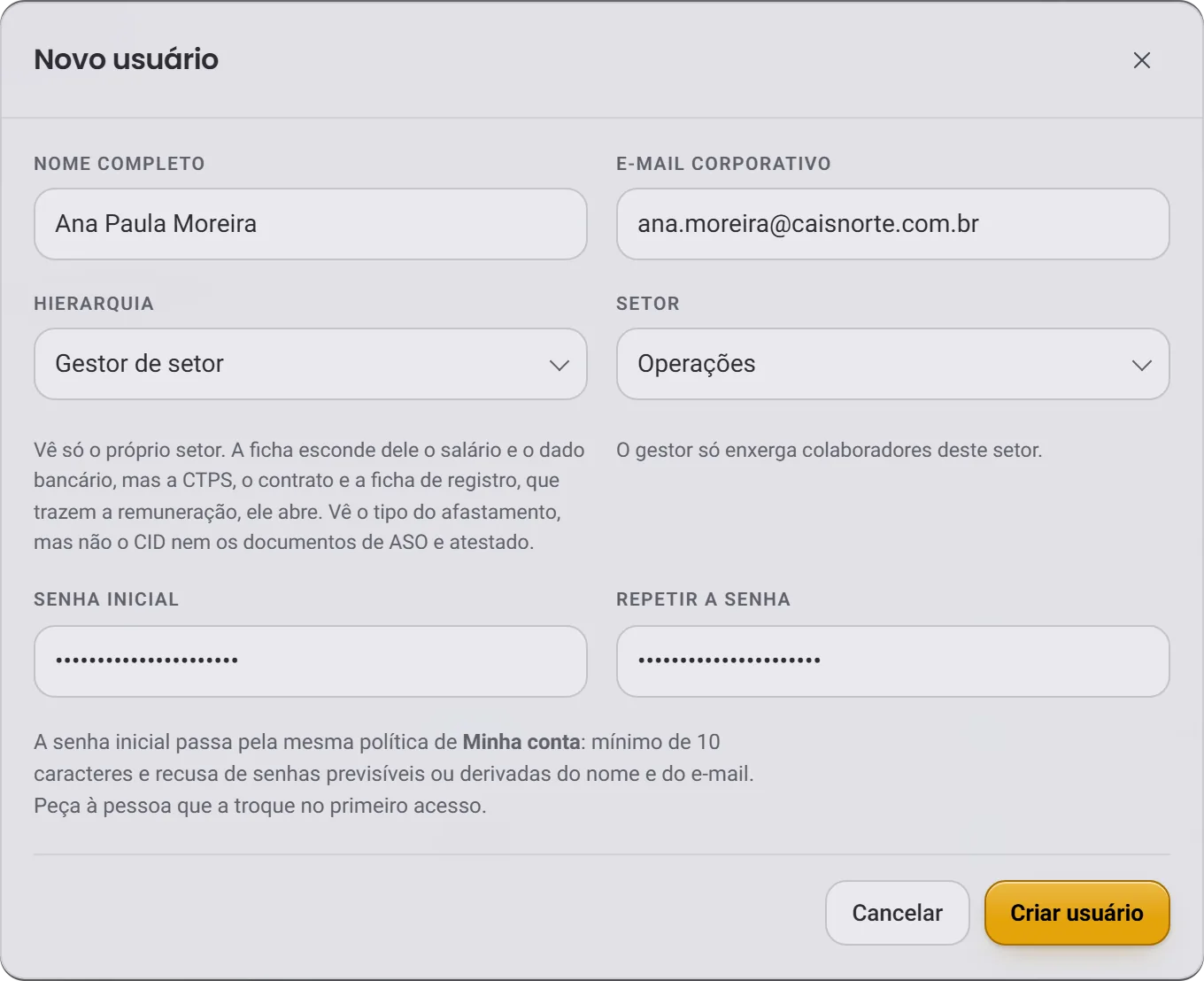Click the Senha inicial password field
The width and height of the screenshot is (1204, 981).
tap(311, 661)
